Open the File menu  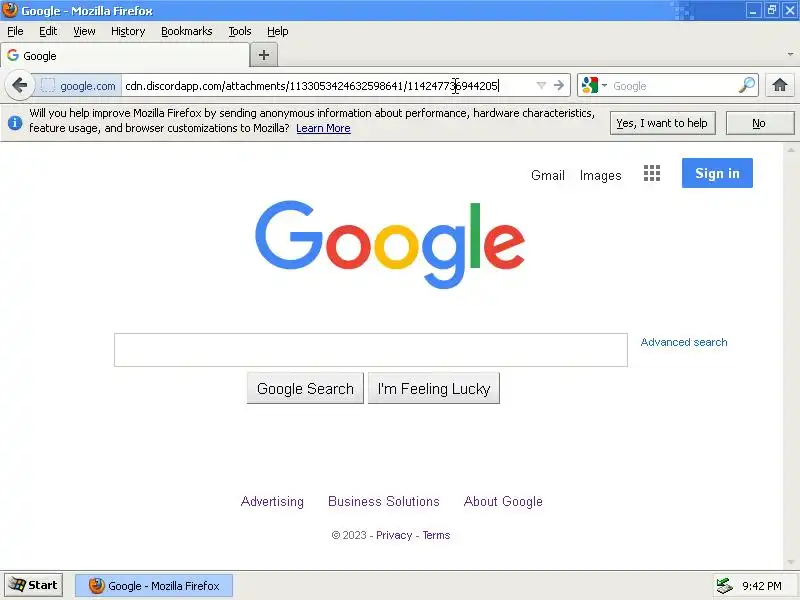(x=15, y=31)
